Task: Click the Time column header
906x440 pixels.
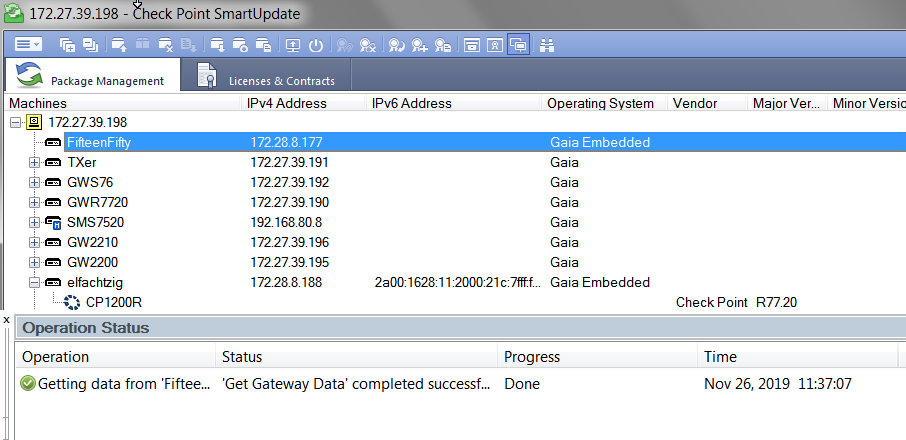Action: tap(798, 357)
